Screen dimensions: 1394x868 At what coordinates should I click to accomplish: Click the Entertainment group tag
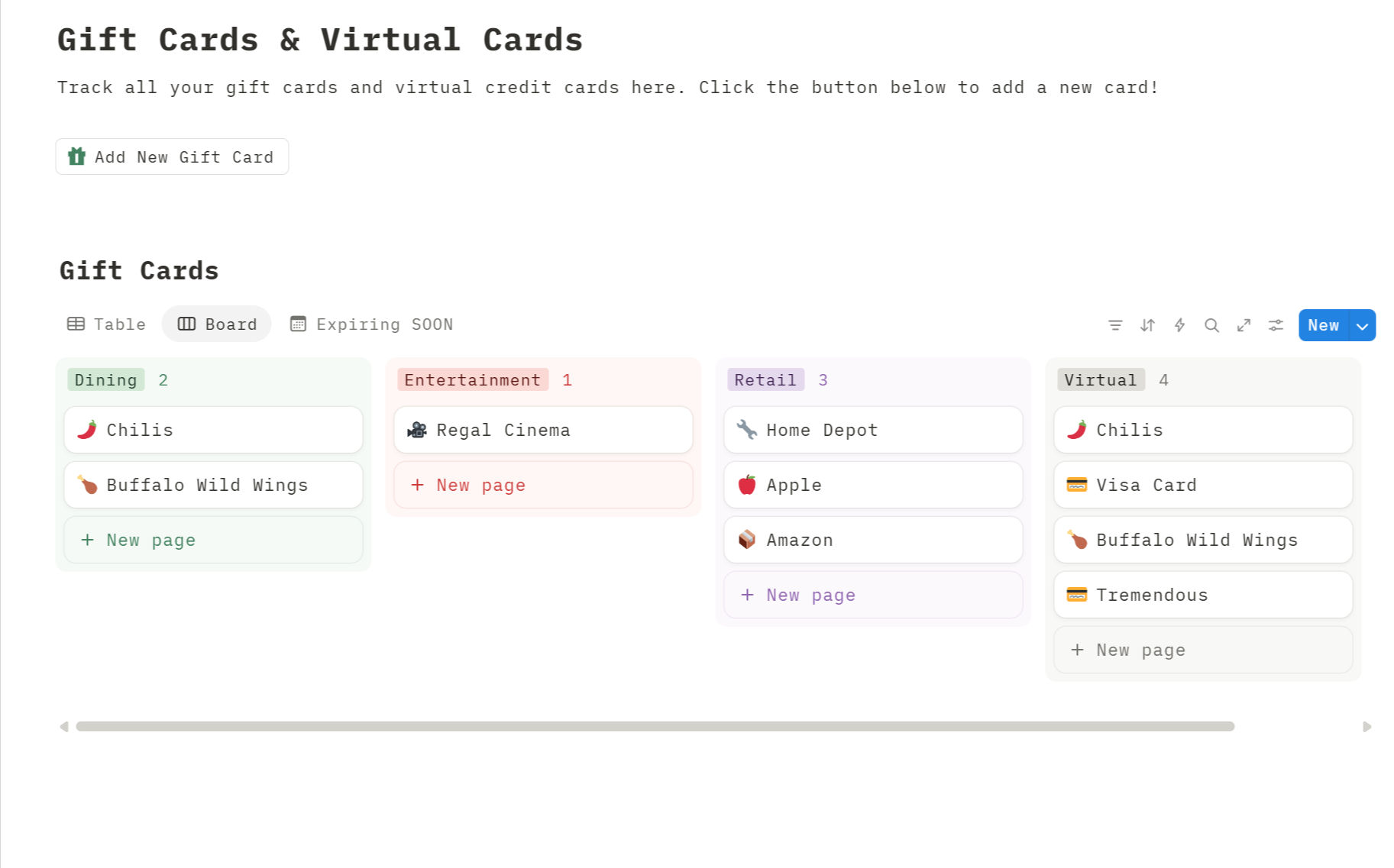473,379
